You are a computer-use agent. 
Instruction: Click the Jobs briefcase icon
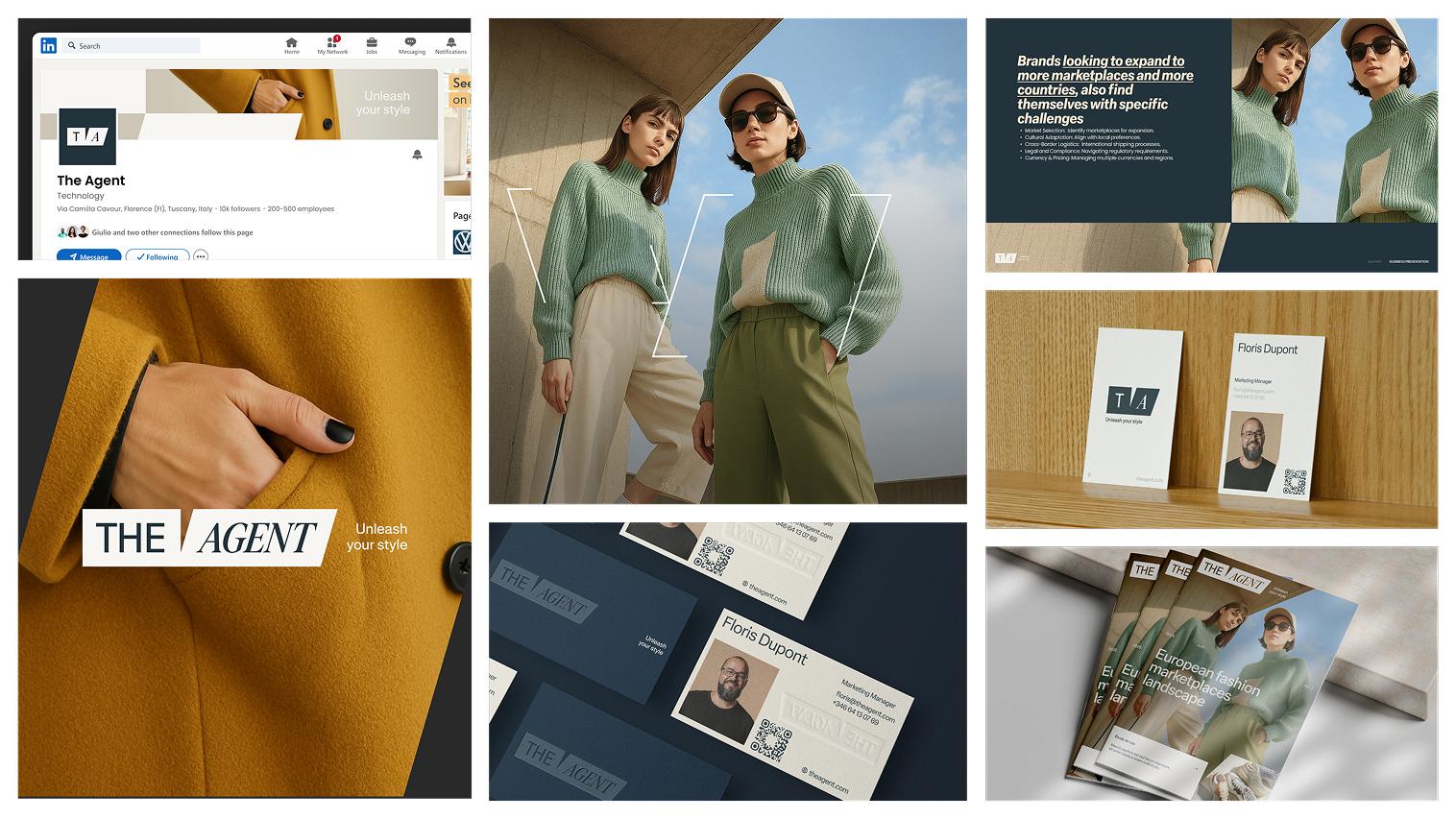[372, 44]
